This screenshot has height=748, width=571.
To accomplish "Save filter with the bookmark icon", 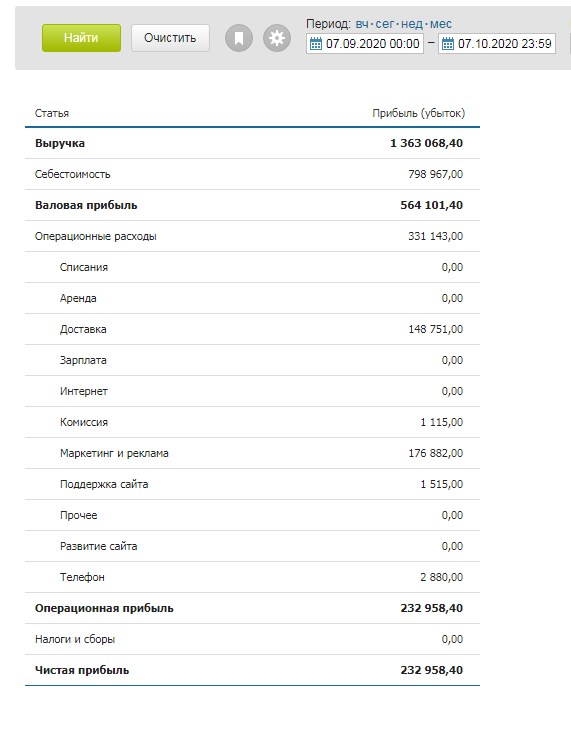I will (239, 38).
